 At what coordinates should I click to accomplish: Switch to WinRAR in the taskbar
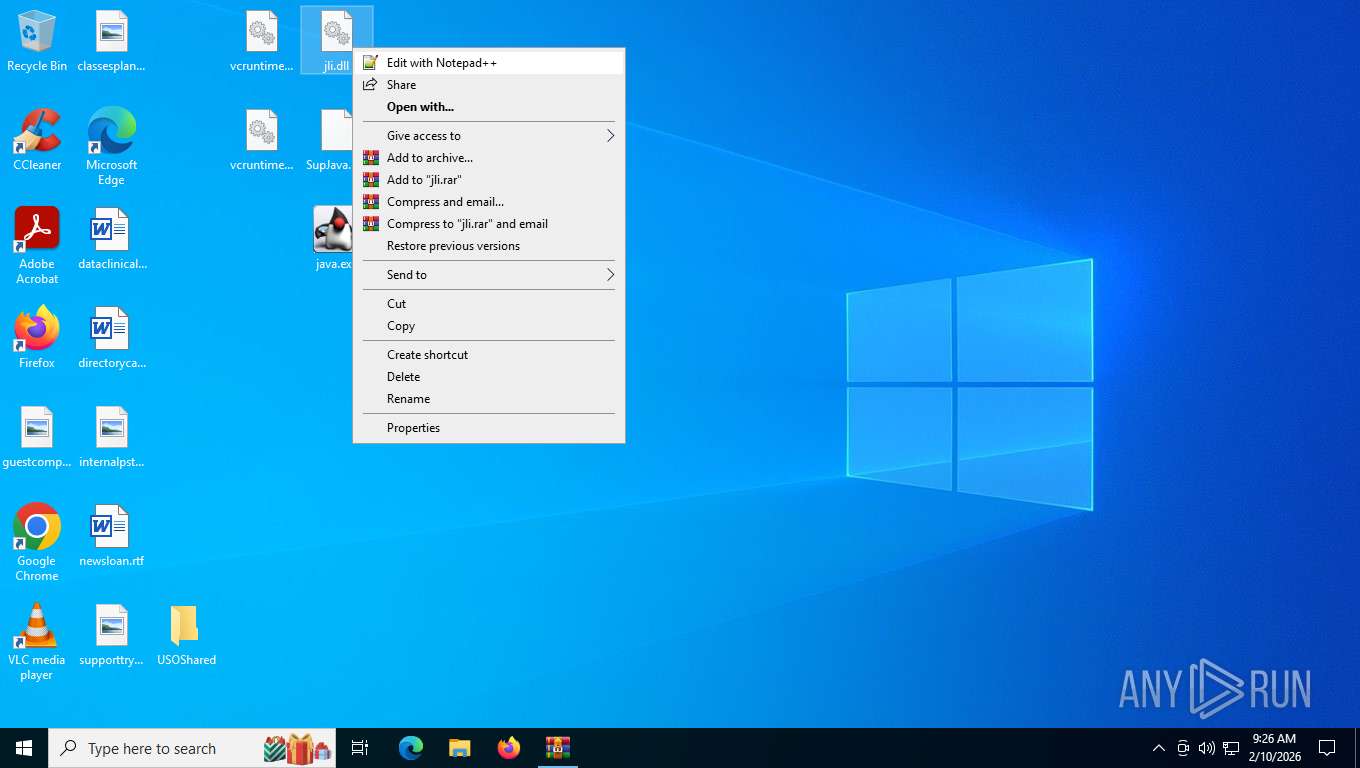click(558, 748)
